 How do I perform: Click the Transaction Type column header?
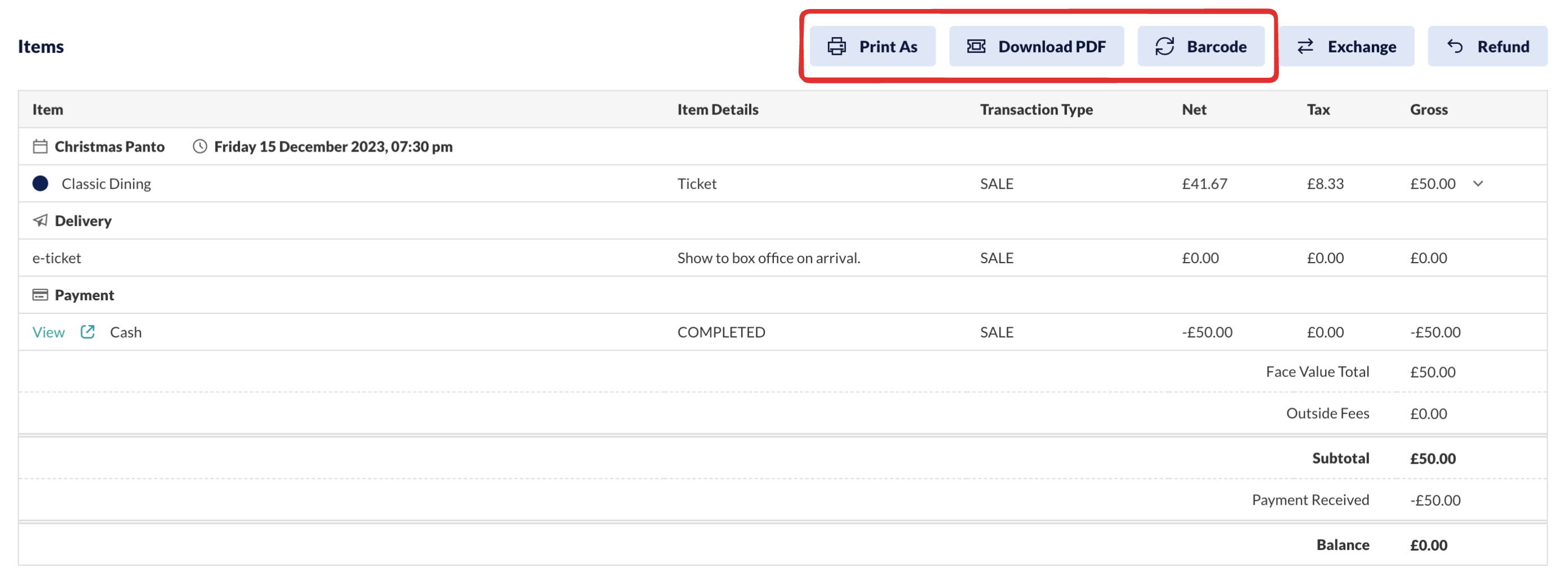pos(1036,109)
